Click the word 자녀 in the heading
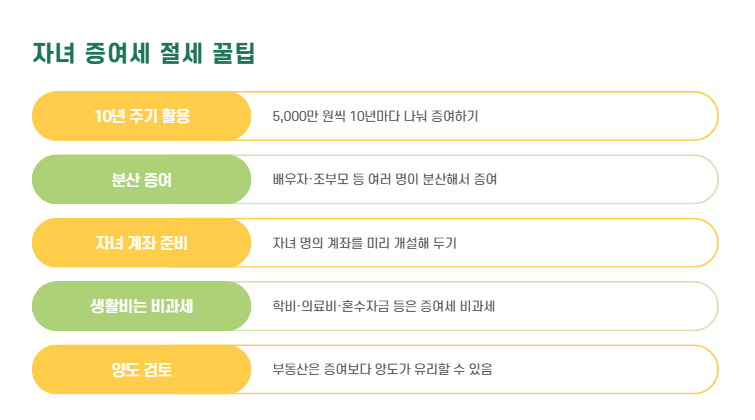755x420 pixels. pos(53,53)
